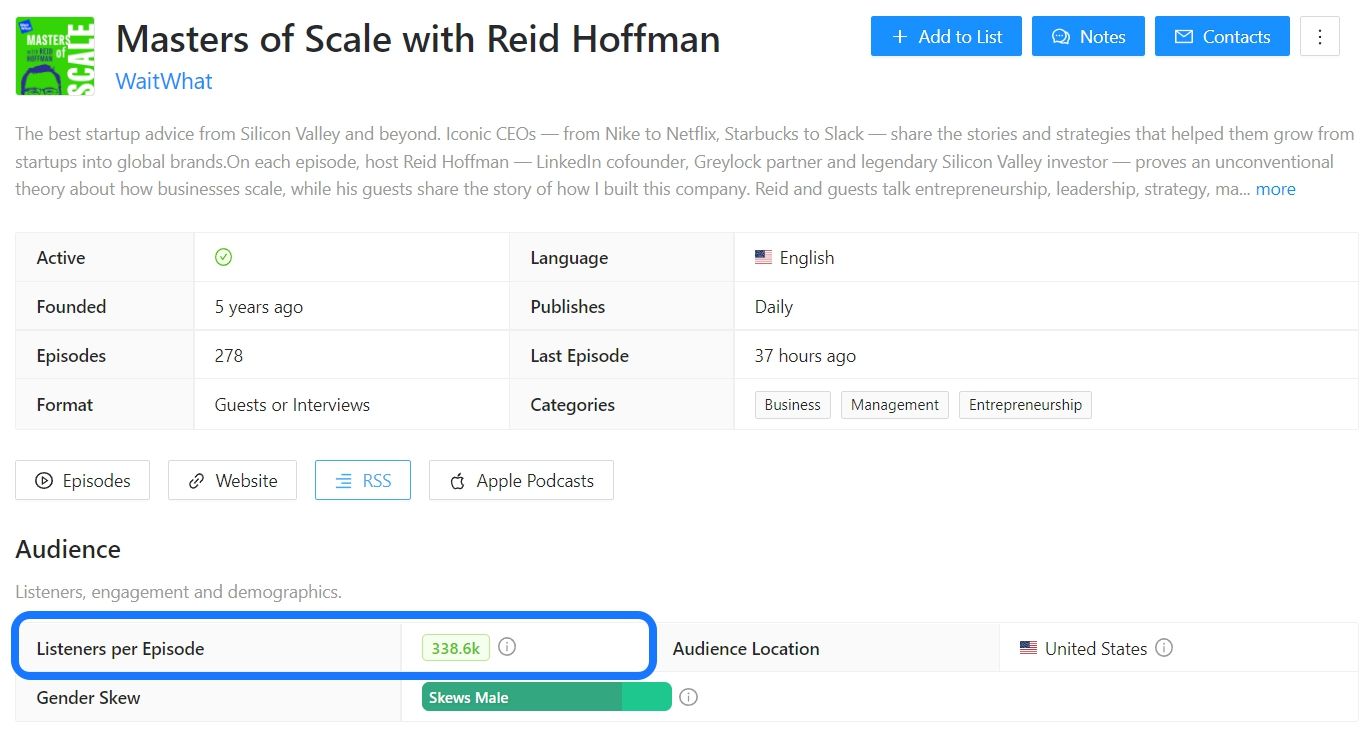Click the Audience section heading

point(68,549)
